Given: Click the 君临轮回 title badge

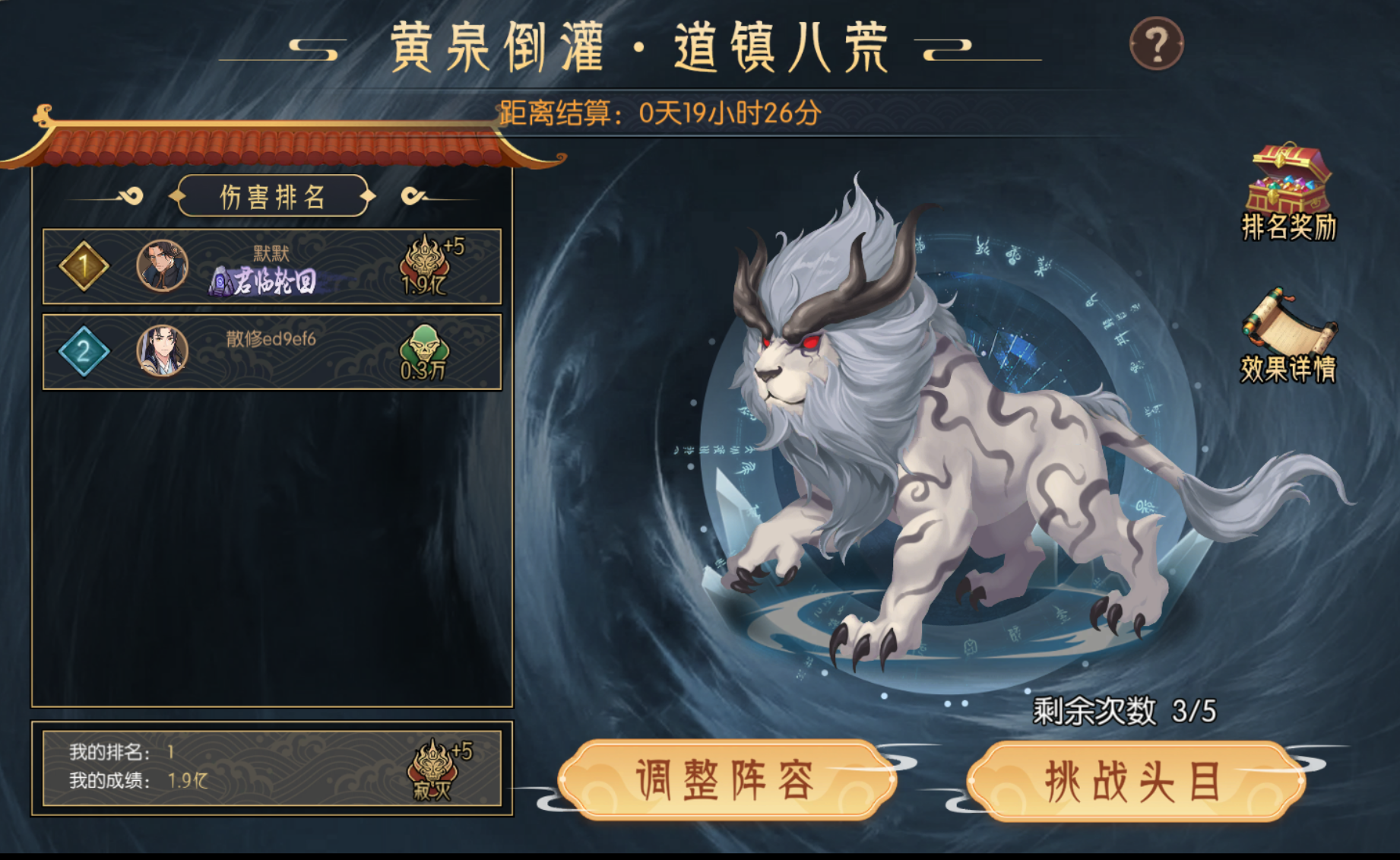Looking at the screenshot, I should pos(263,281).
